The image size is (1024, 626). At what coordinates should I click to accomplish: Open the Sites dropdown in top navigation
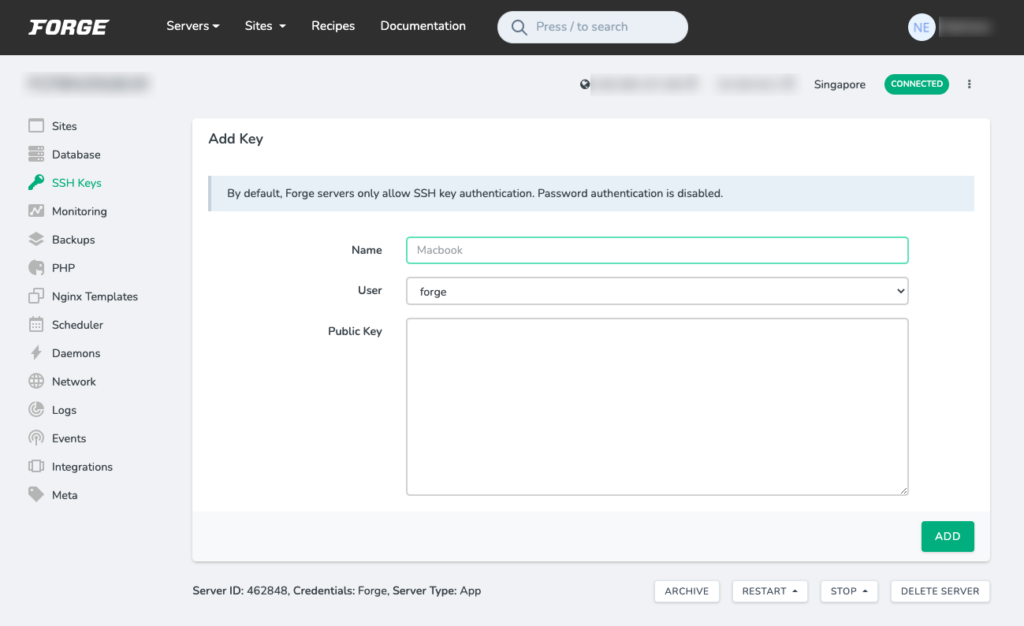click(x=265, y=26)
